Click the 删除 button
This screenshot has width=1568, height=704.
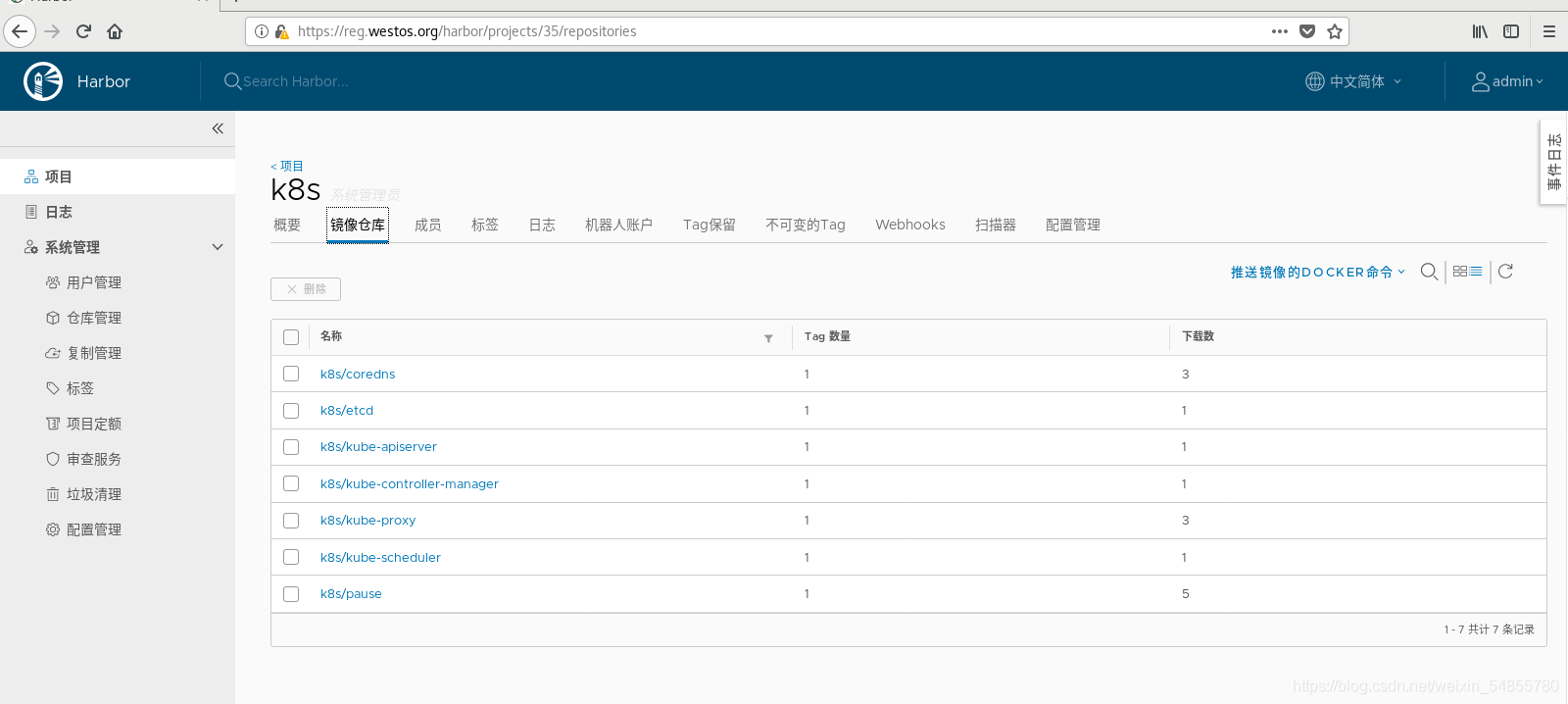click(x=306, y=289)
